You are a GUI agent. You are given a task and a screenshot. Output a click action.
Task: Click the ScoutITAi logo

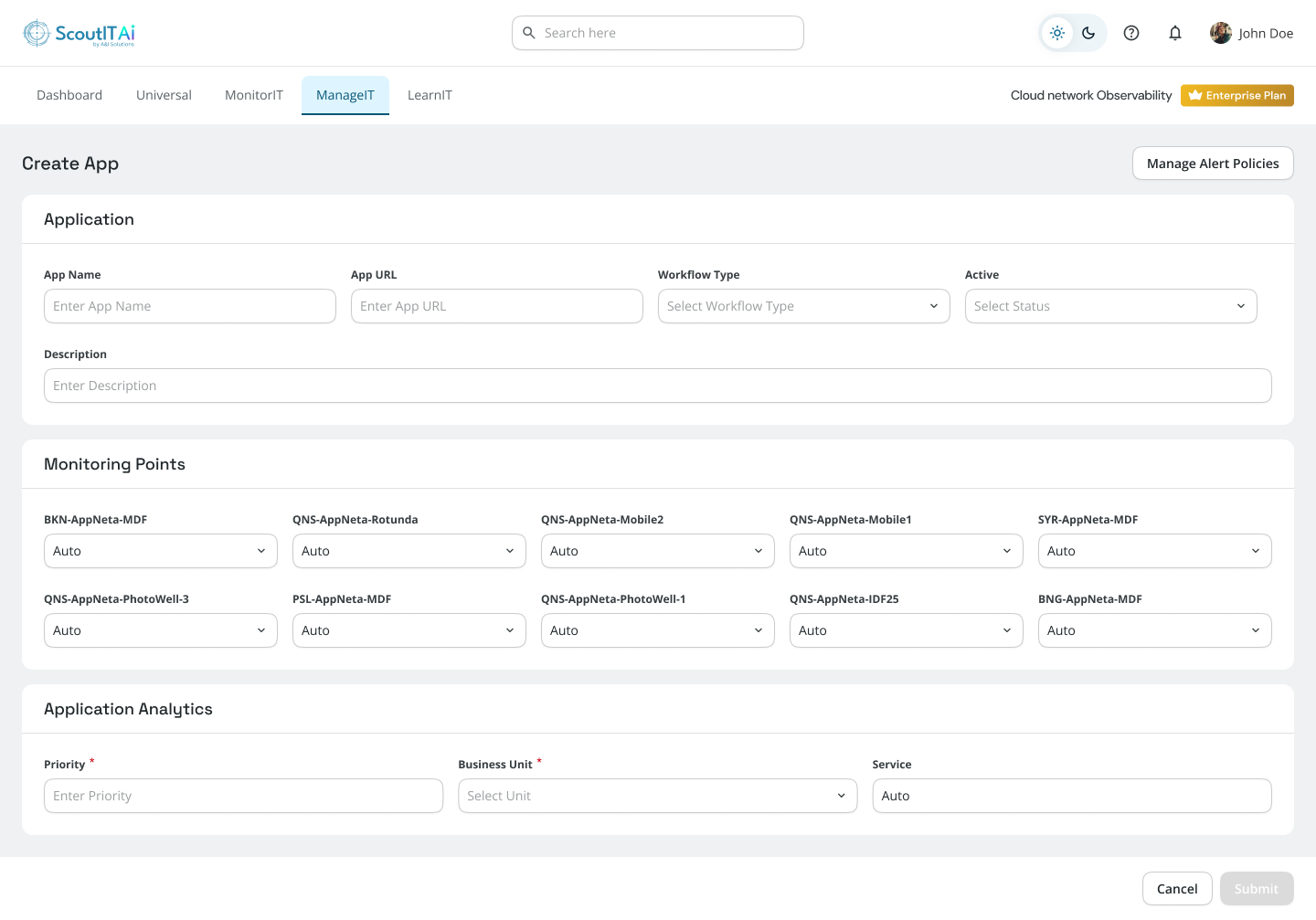[80, 33]
